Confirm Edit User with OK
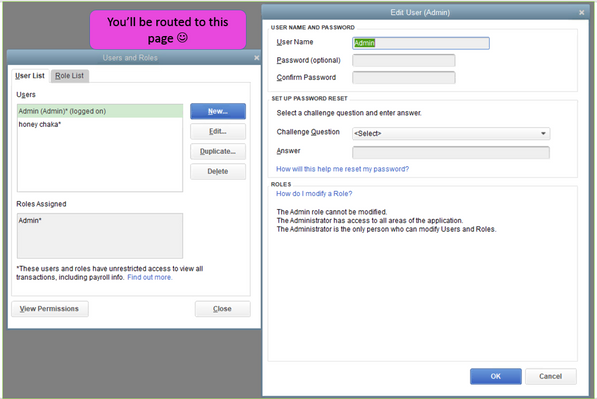Viewport: 597px width, 399px height. pyautogui.click(x=496, y=376)
